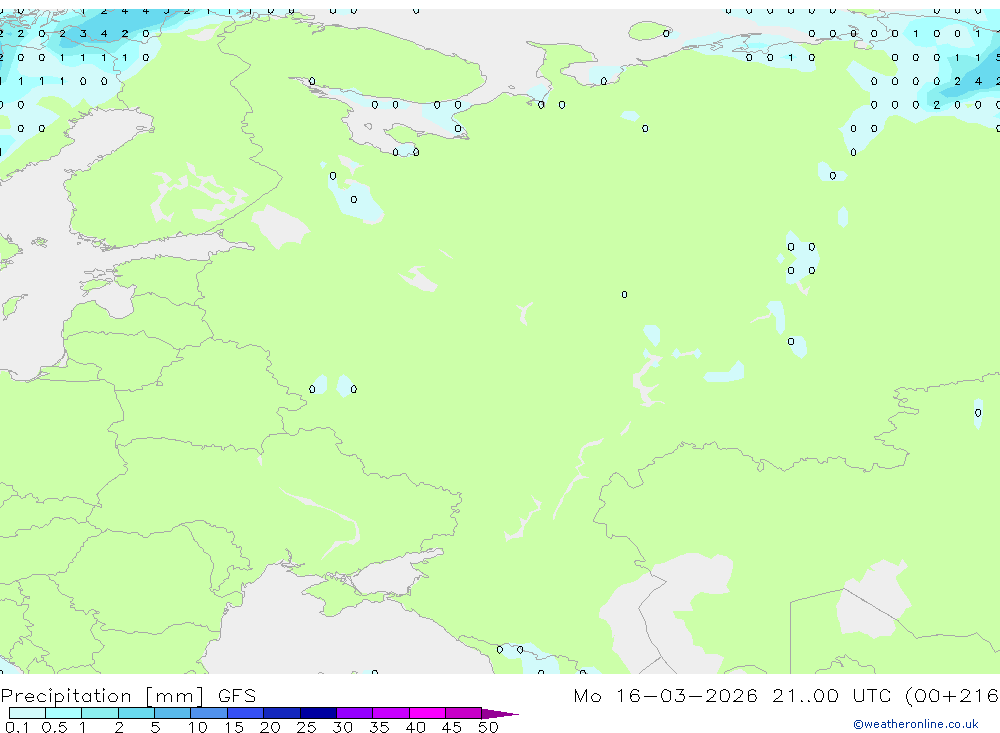Click the '25' legend scale label

pos(306,727)
